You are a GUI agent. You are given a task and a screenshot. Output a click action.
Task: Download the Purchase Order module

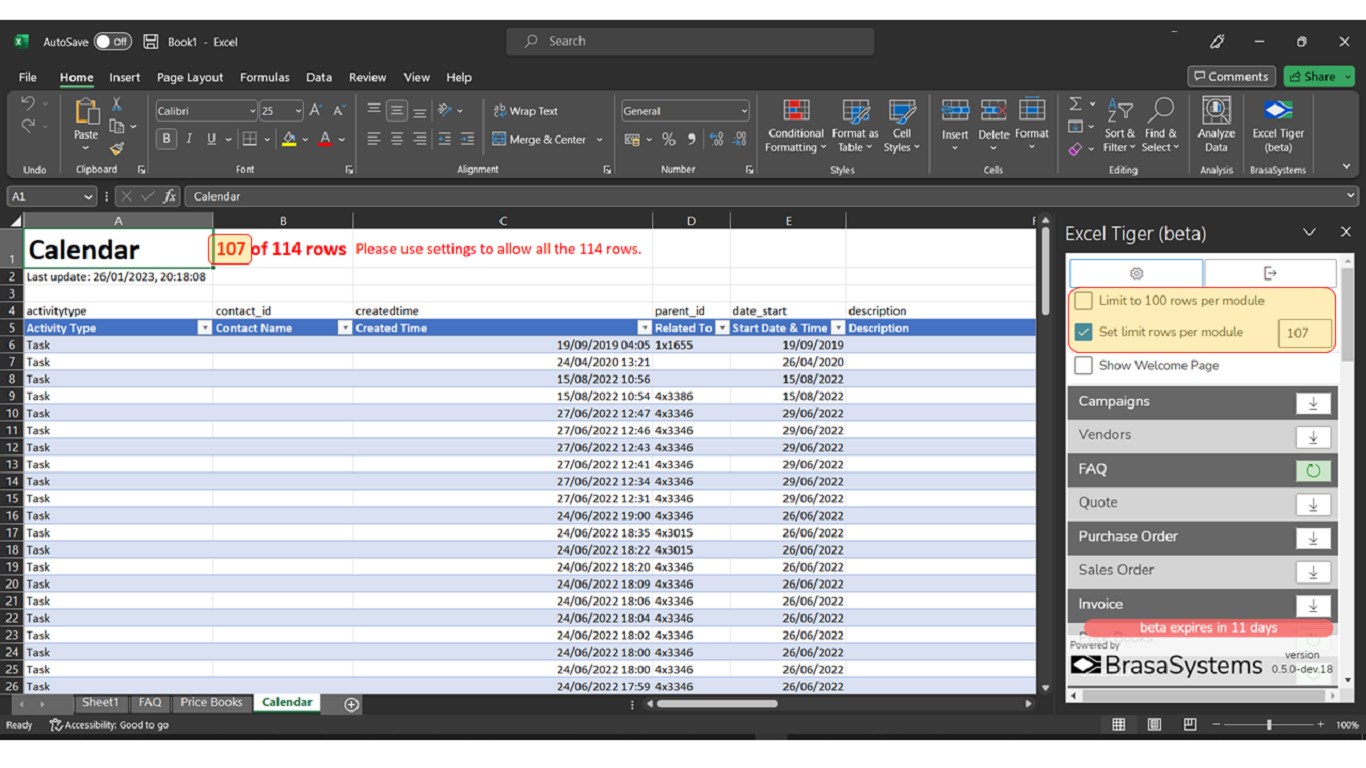point(1312,539)
